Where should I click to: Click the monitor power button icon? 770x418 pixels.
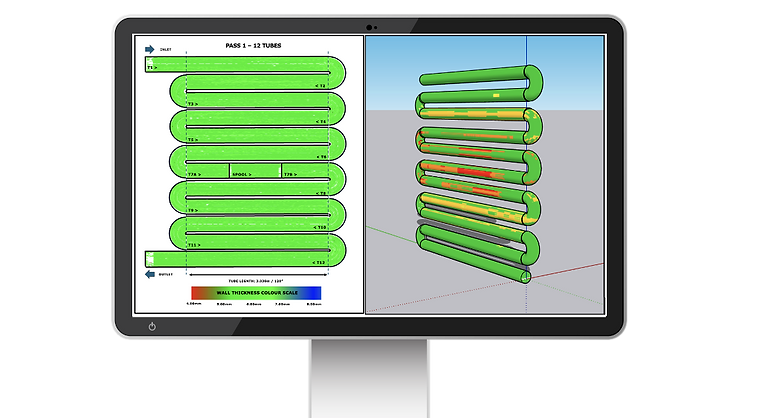click(152, 326)
